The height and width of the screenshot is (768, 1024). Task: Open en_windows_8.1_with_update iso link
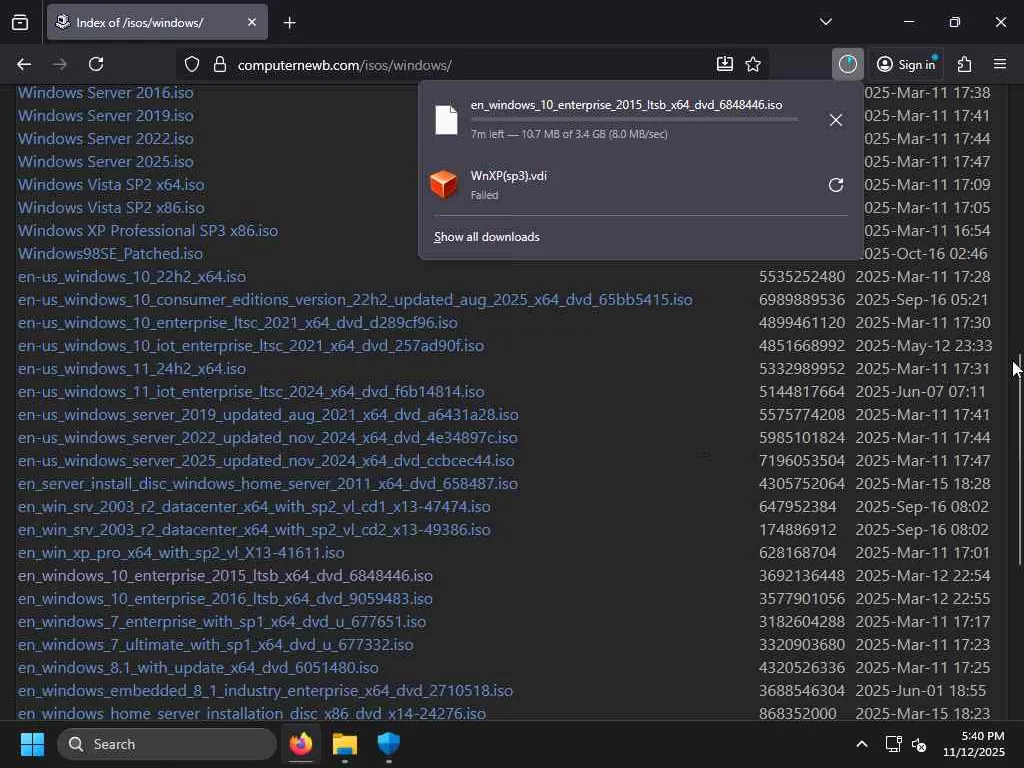(199, 668)
